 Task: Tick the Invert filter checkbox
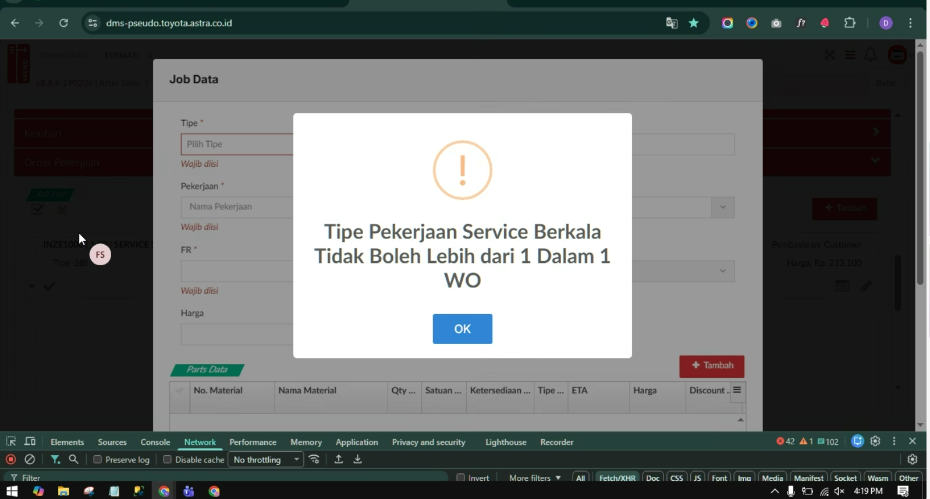point(461,478)
